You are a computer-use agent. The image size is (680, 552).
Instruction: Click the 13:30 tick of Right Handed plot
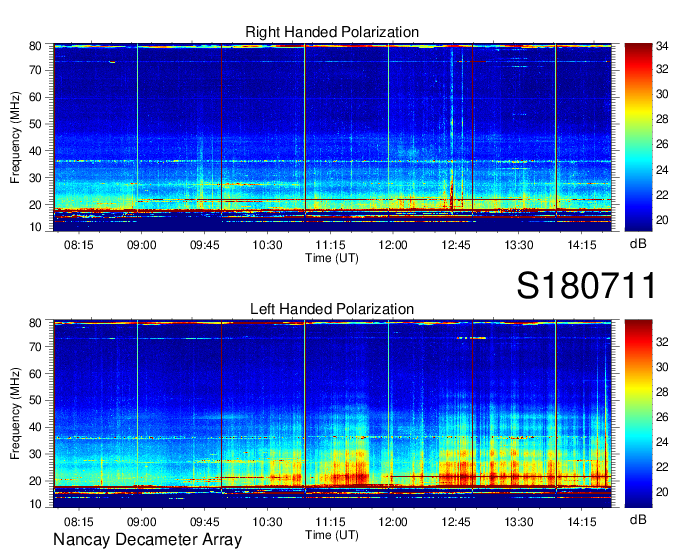(x=519, y=245)
